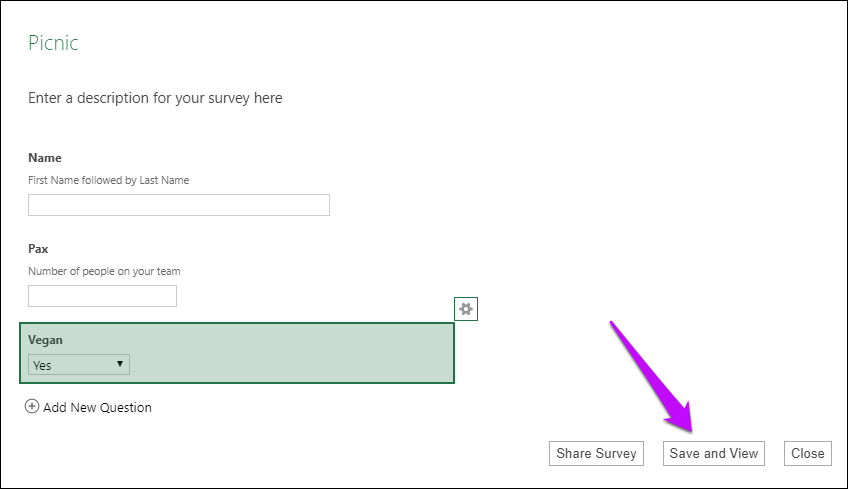
Task: Close the survey editor dialog
Action: pos(807,453)
